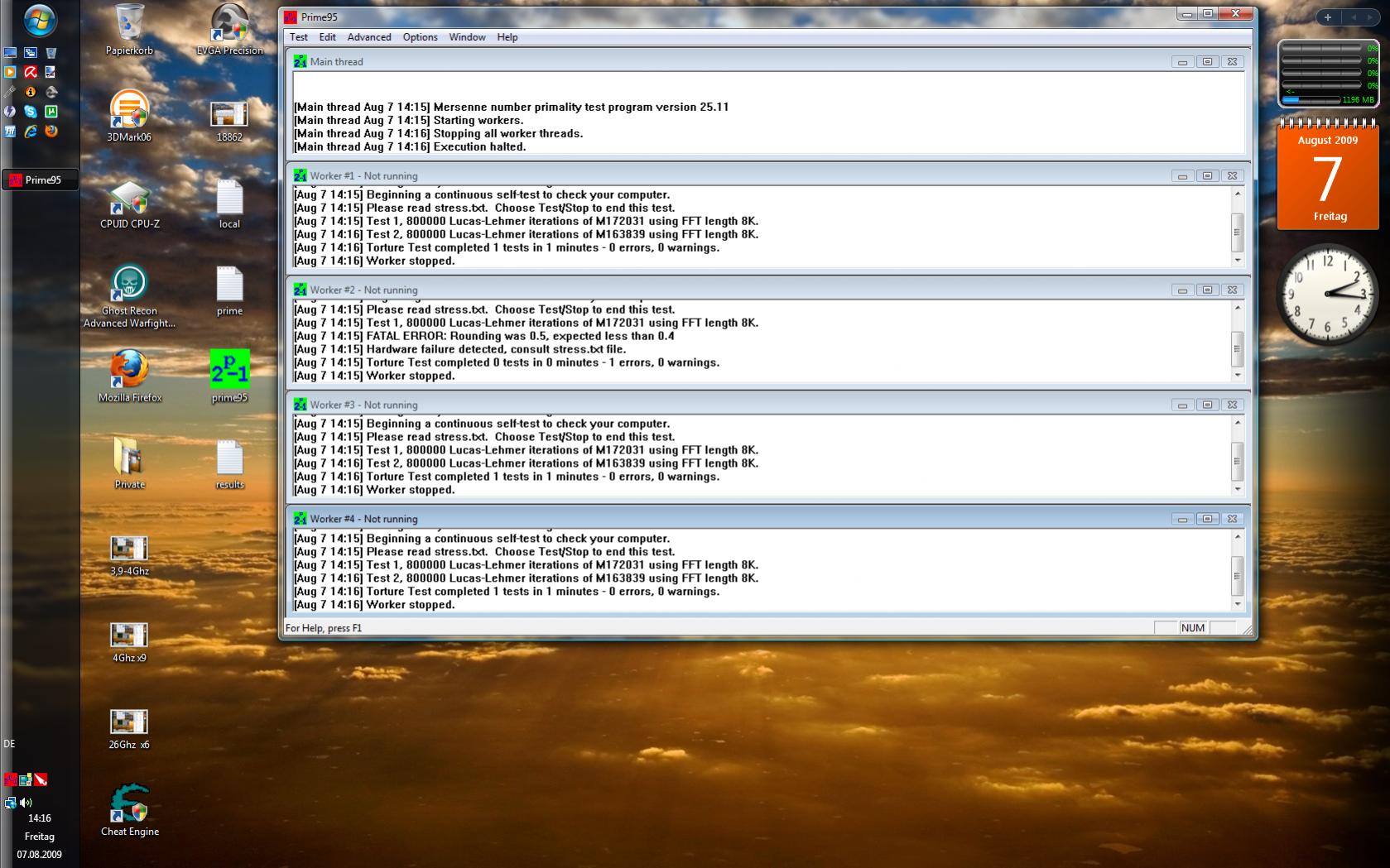Image resolution: width=1390 pixels, height=868 pixels.
Task: Click Worker #1 scrollbar up arrow
Action: [1238, 194]
